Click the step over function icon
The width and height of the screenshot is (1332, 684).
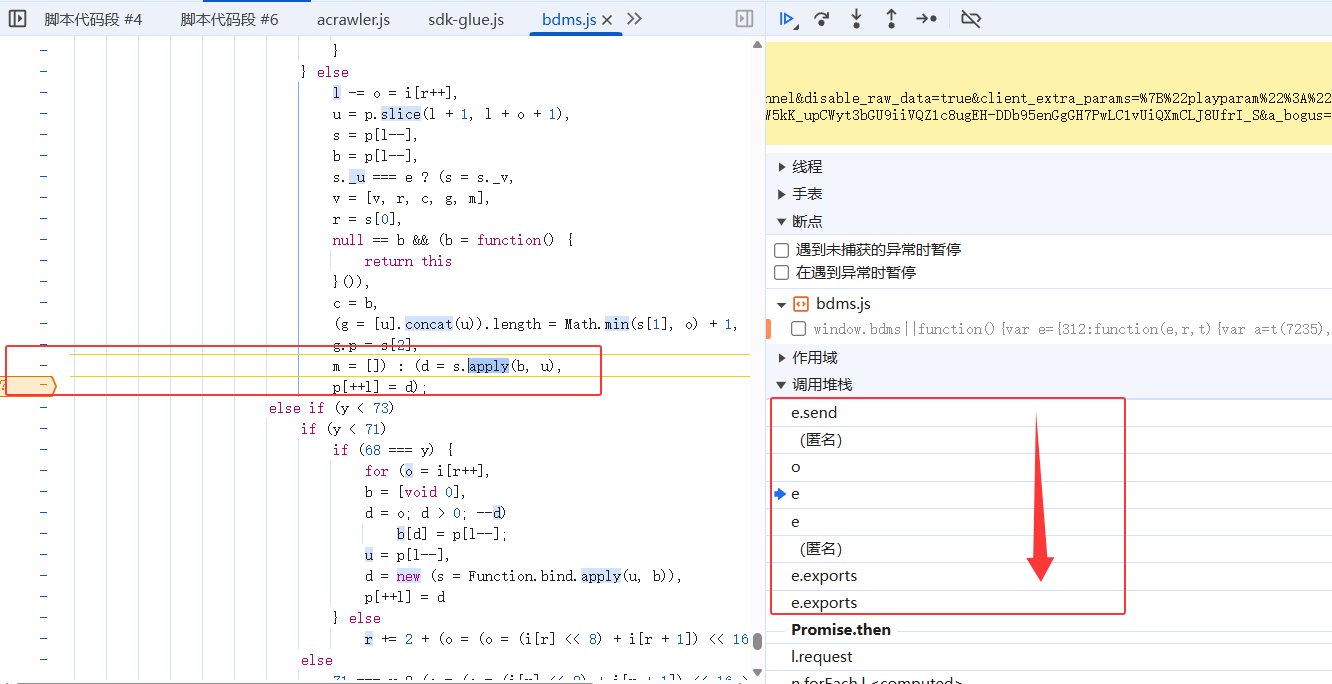point(822,18)
